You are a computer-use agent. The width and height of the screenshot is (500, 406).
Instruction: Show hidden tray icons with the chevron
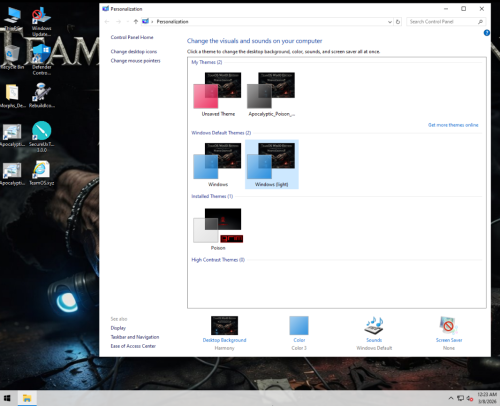(451, 398)
